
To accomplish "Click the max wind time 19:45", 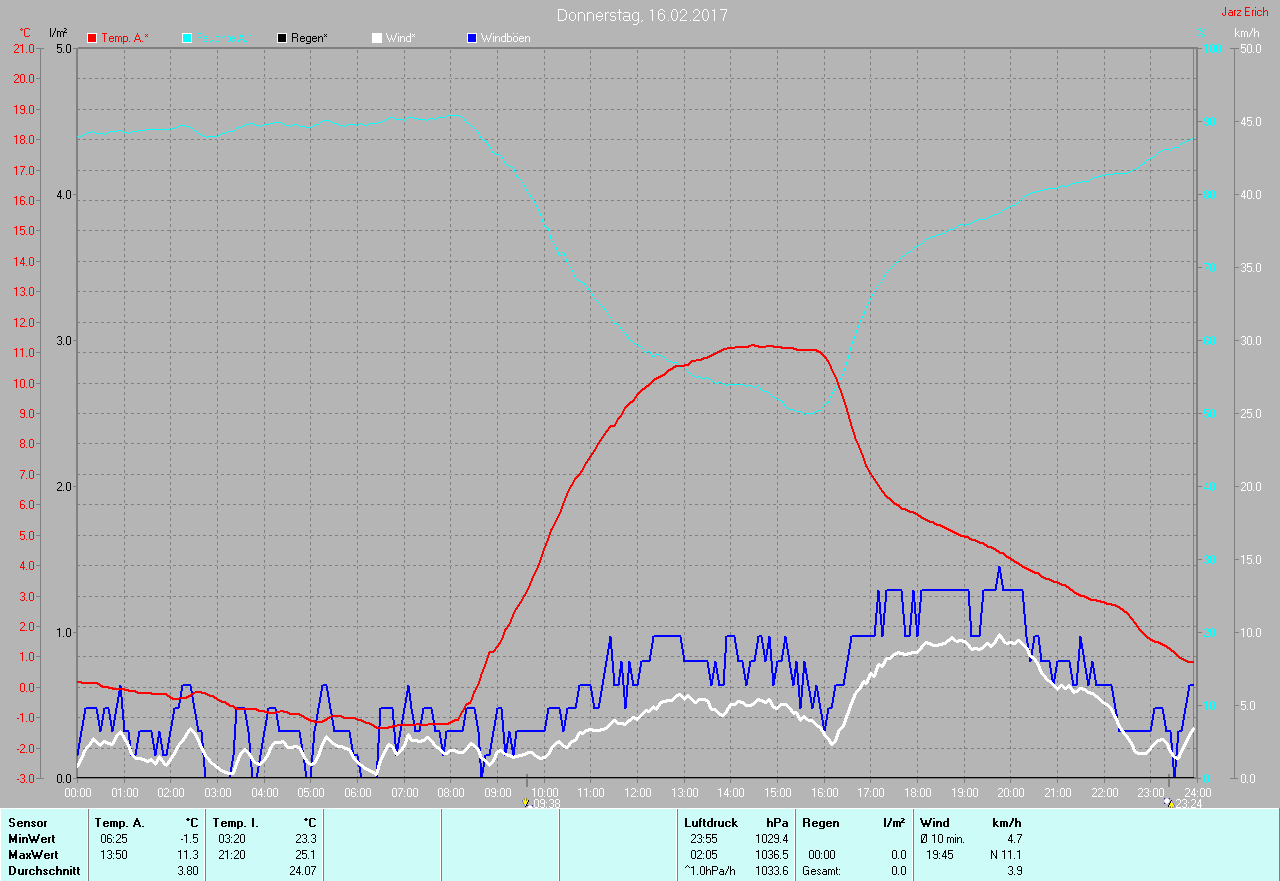I will click(x=940, y=855).
